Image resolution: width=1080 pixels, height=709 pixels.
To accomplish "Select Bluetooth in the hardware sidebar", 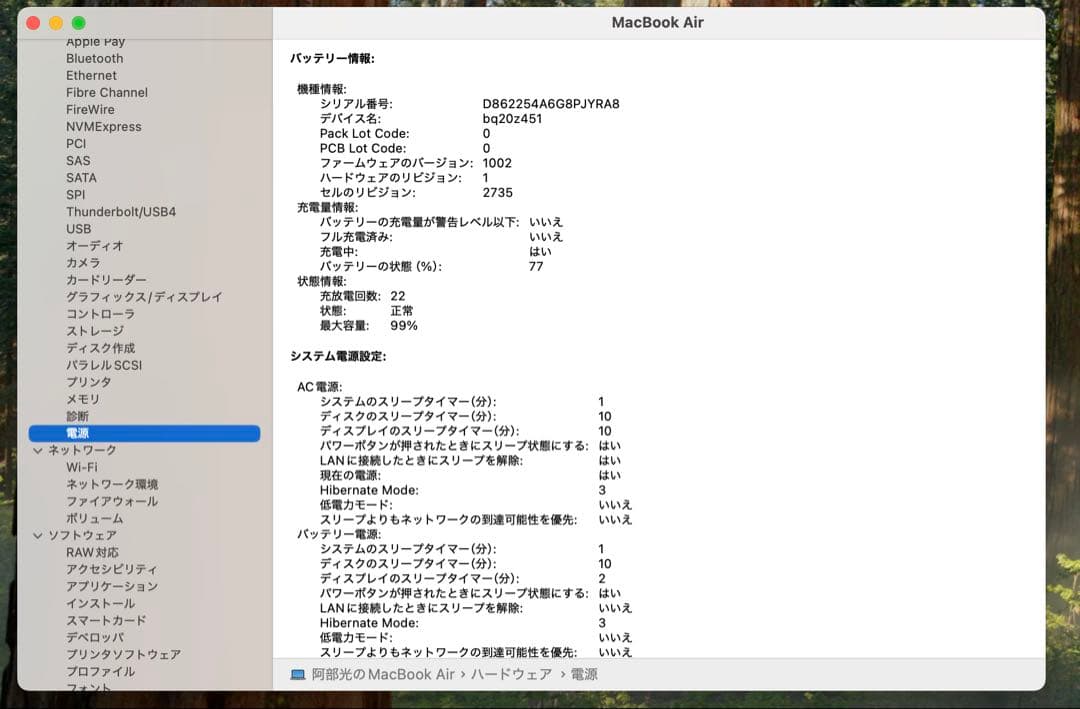I will (x=94, y=58).
